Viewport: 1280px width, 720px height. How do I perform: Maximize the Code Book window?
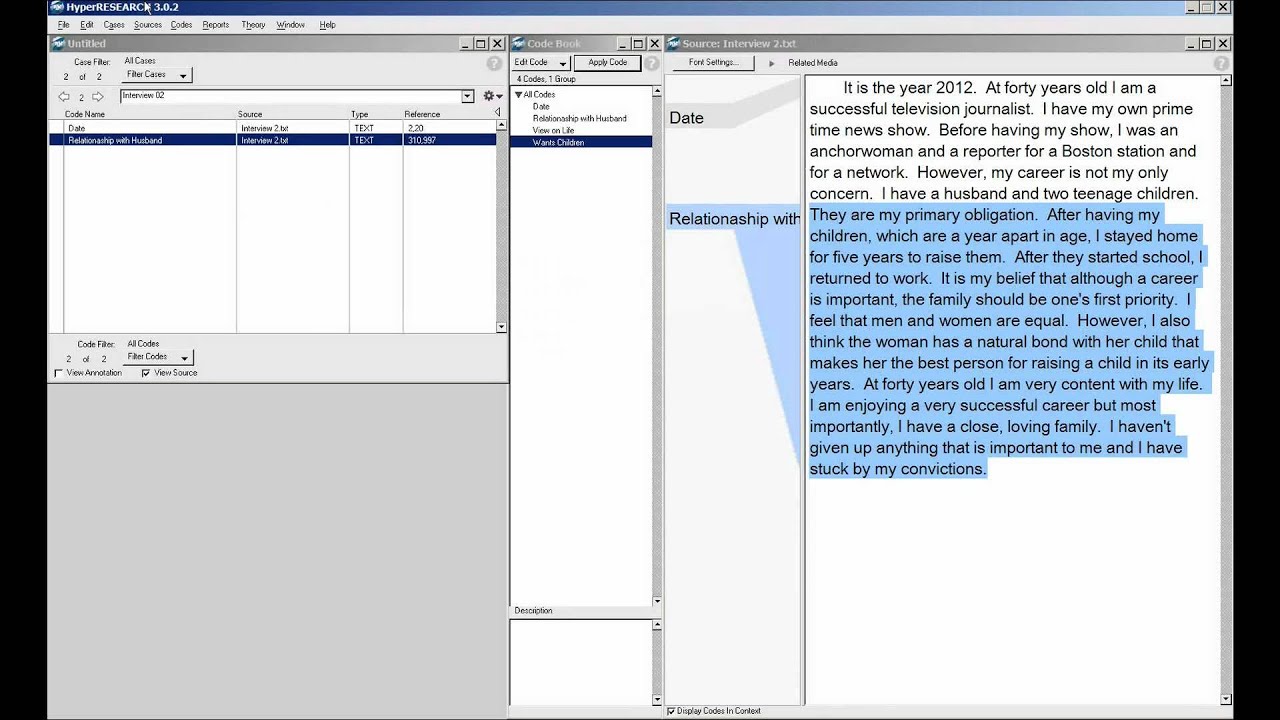tap(638, 44)
